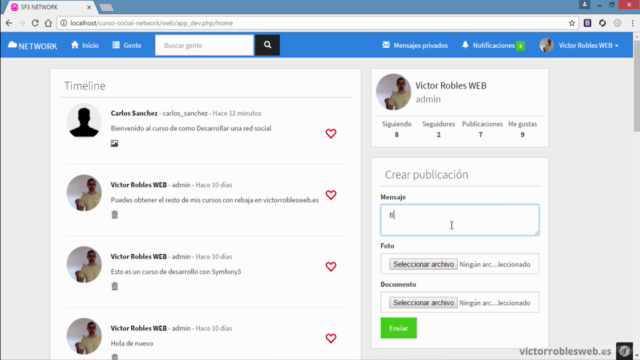The image size is (640, 360).
Task: Click Carlos Sanchez name in timeline
Action: point(134,113)
